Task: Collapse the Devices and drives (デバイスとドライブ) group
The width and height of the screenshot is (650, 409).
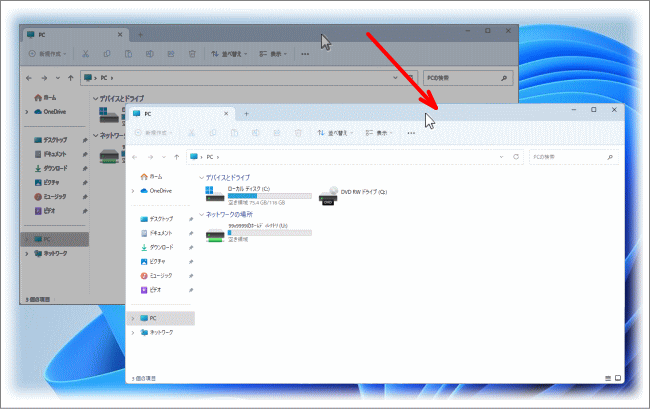Action: (201, 178)
